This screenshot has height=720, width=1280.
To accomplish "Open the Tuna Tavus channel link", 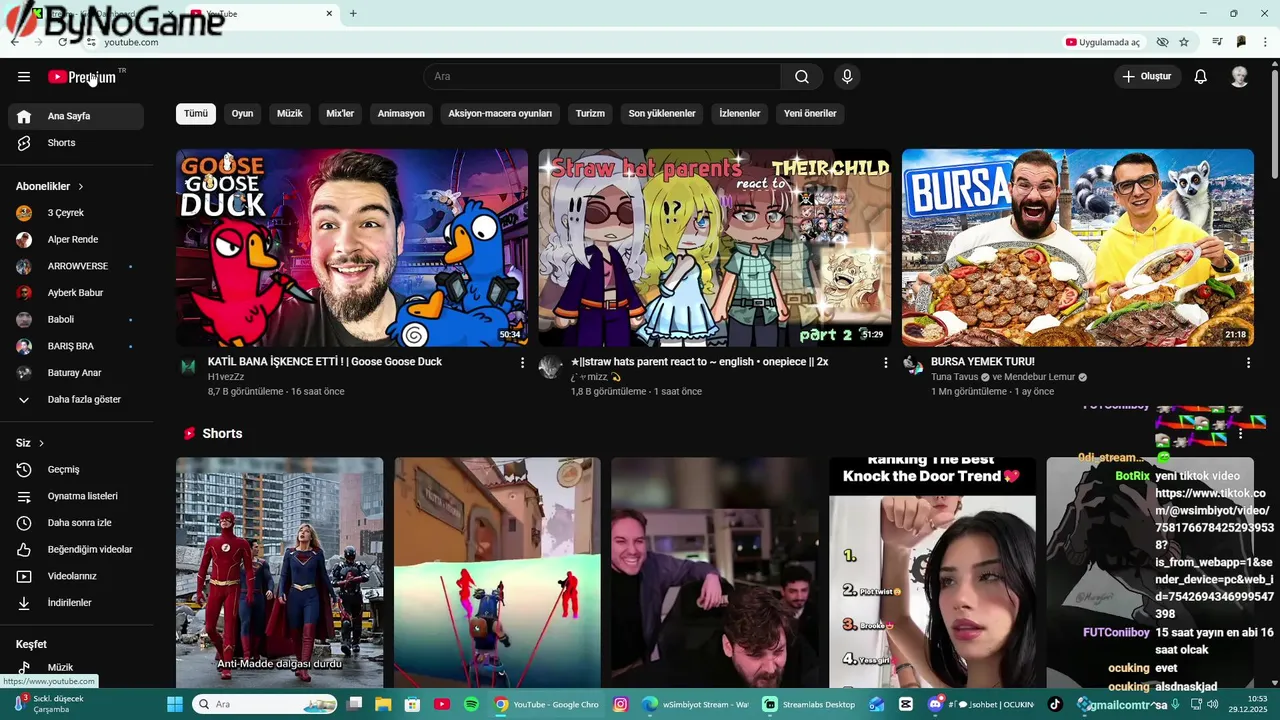I will pyautogui.click(x=954, y=377).
